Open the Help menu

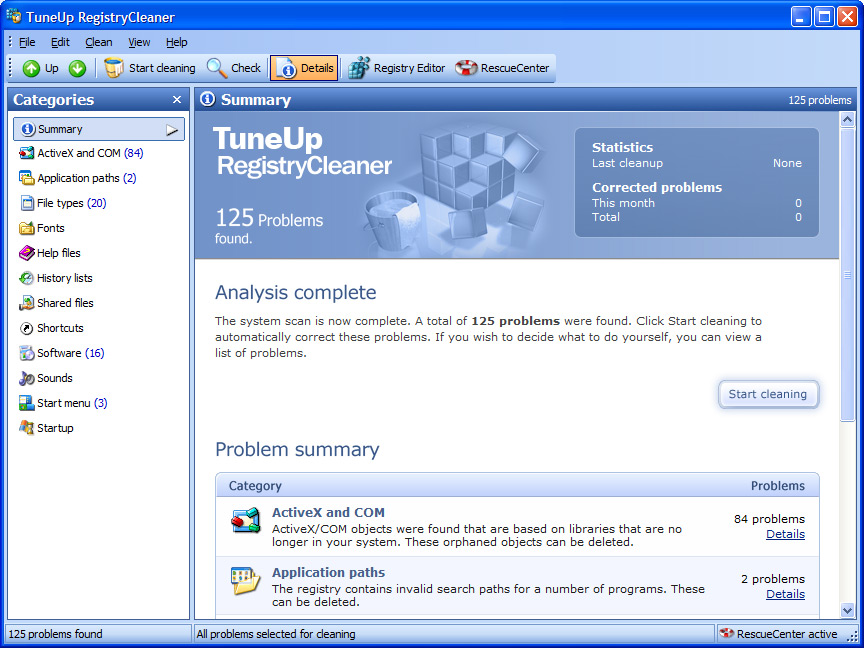coord(176,42)
